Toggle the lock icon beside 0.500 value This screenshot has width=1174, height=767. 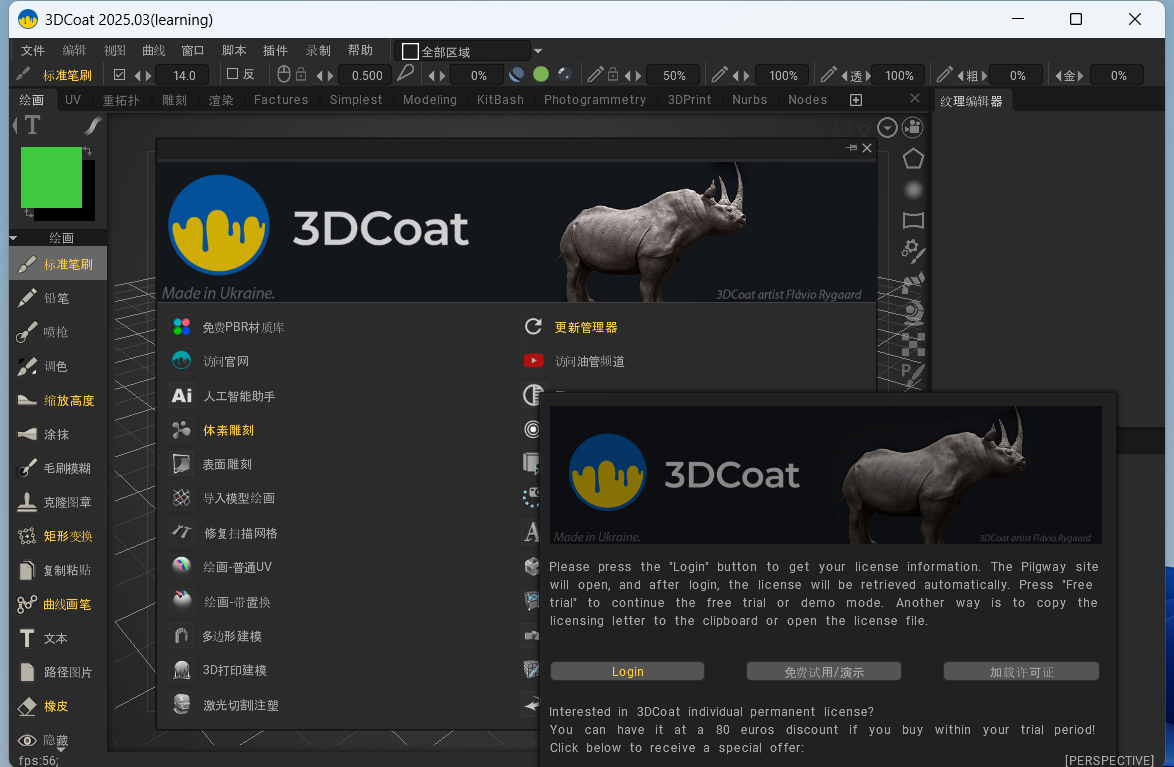coord(301,74)
